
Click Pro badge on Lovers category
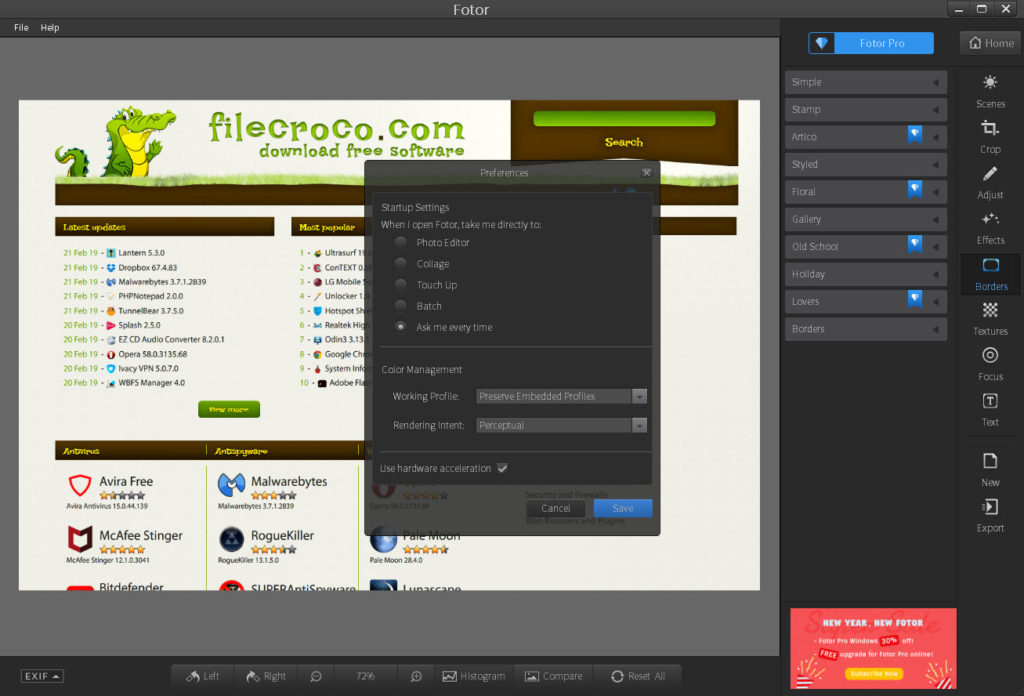915,299
